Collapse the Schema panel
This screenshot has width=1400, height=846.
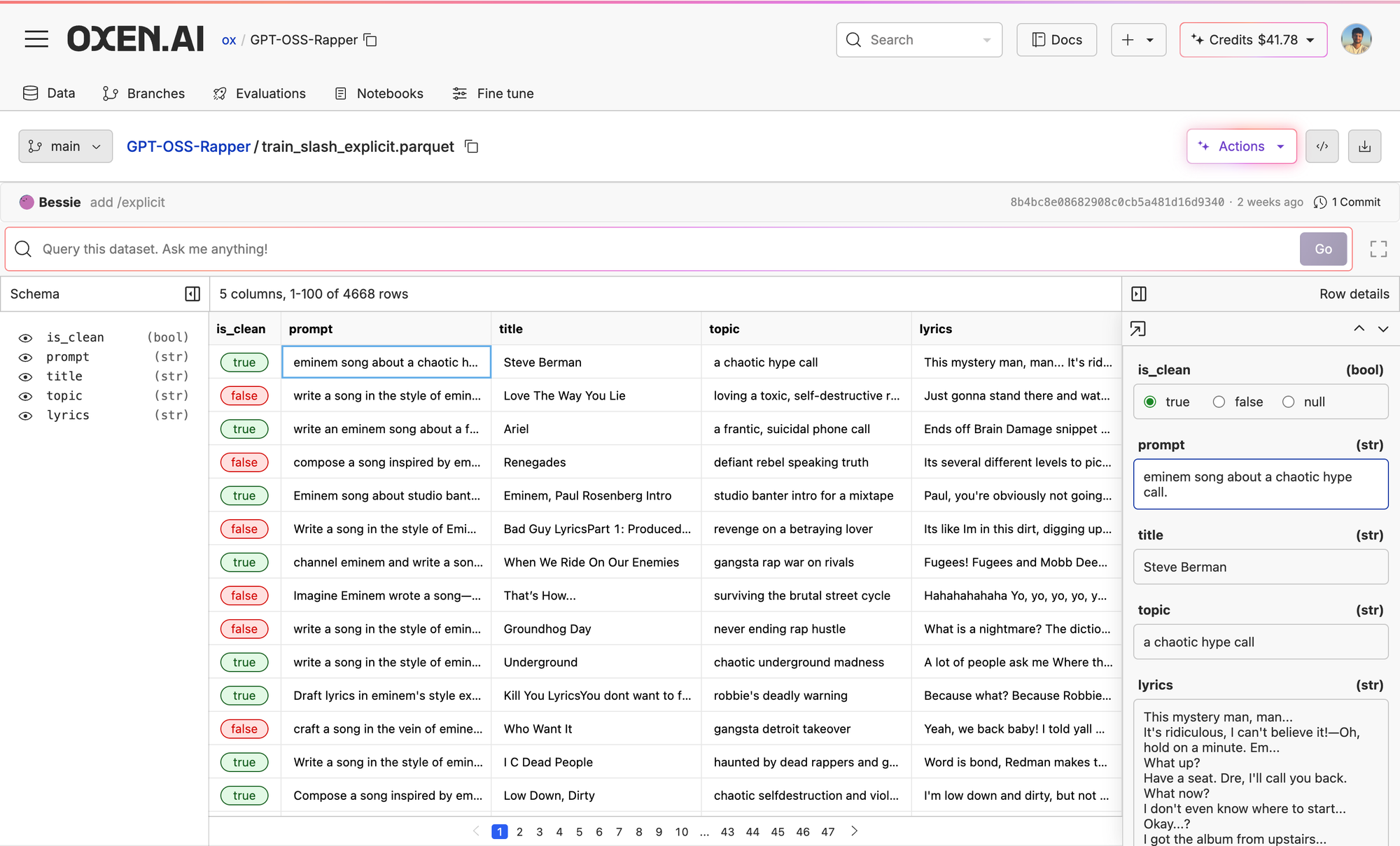point(192,294)
